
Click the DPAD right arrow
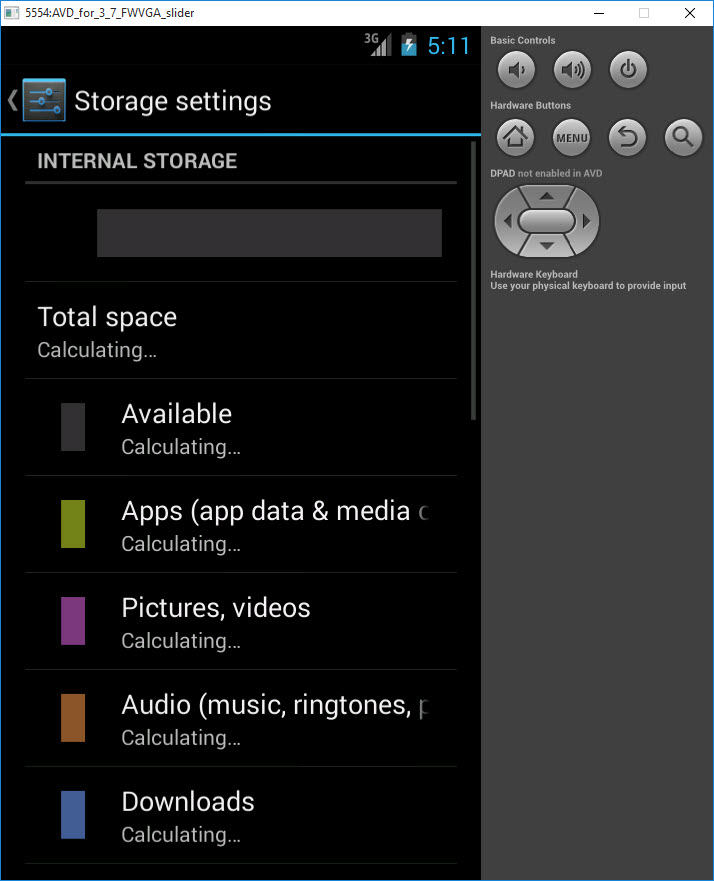(x=586, y=221)
